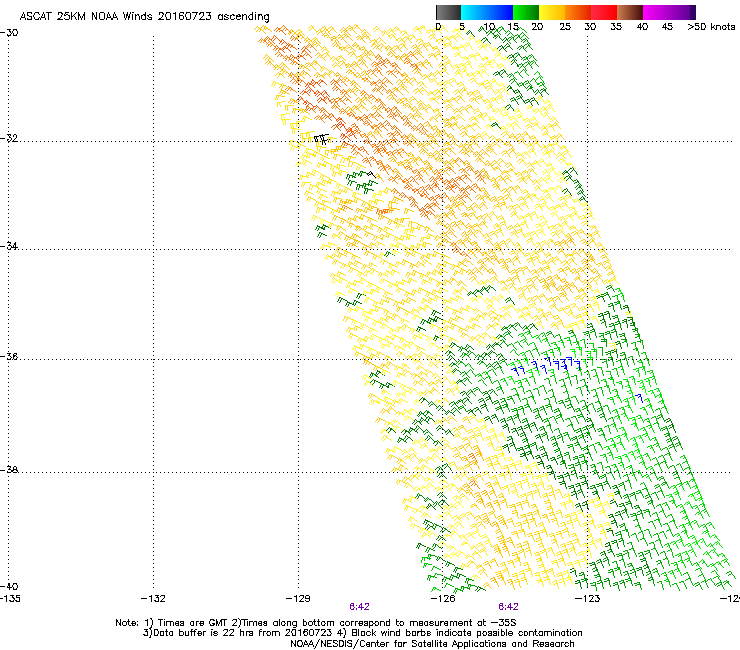Click the ASCAT 25KM NOAA Winds title
Screen dimensions: 740x650
point(144,17)
